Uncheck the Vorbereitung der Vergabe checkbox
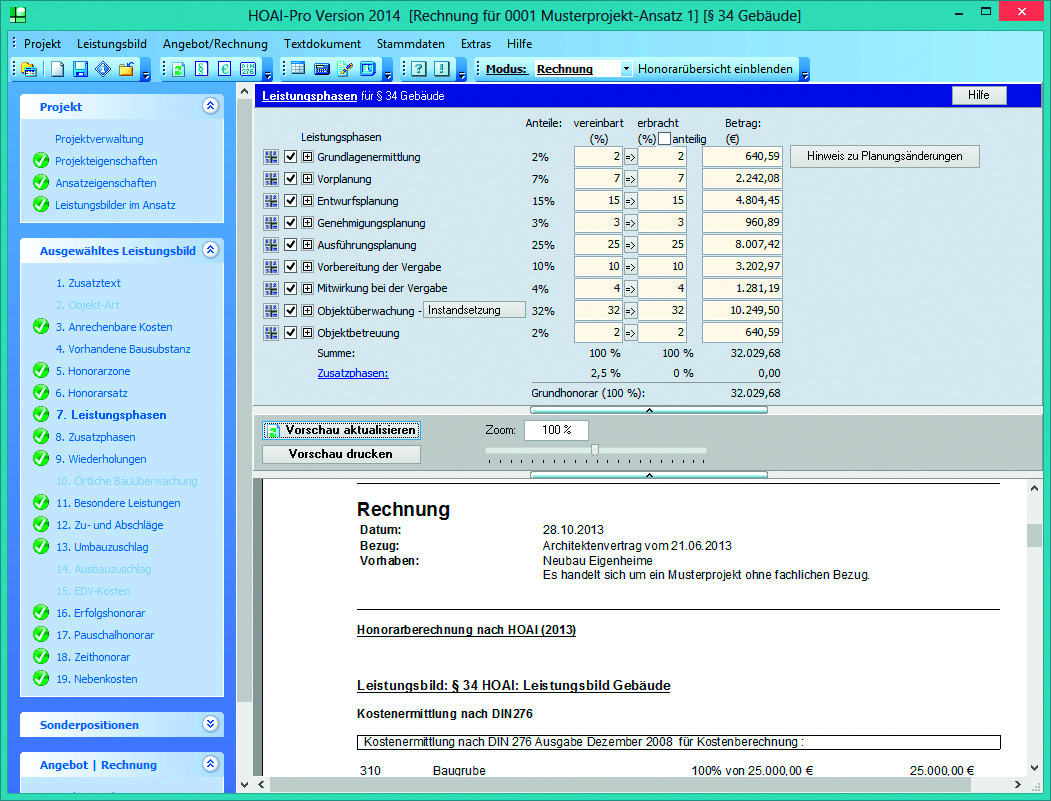Screen dimensions: 1051x801 point(290,267)
